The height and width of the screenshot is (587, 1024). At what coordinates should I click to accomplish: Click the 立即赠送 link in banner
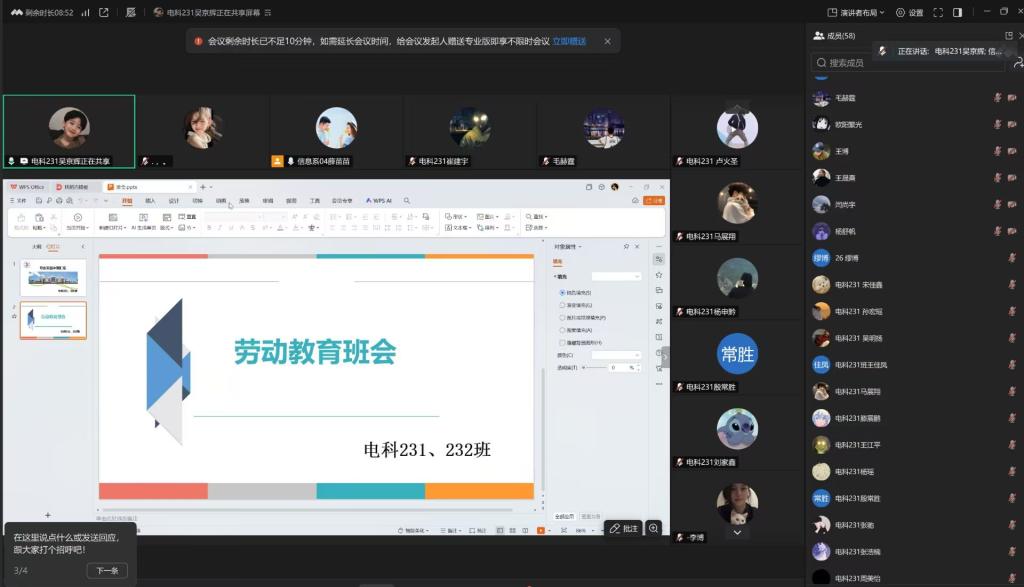click(x=569, y=41)
